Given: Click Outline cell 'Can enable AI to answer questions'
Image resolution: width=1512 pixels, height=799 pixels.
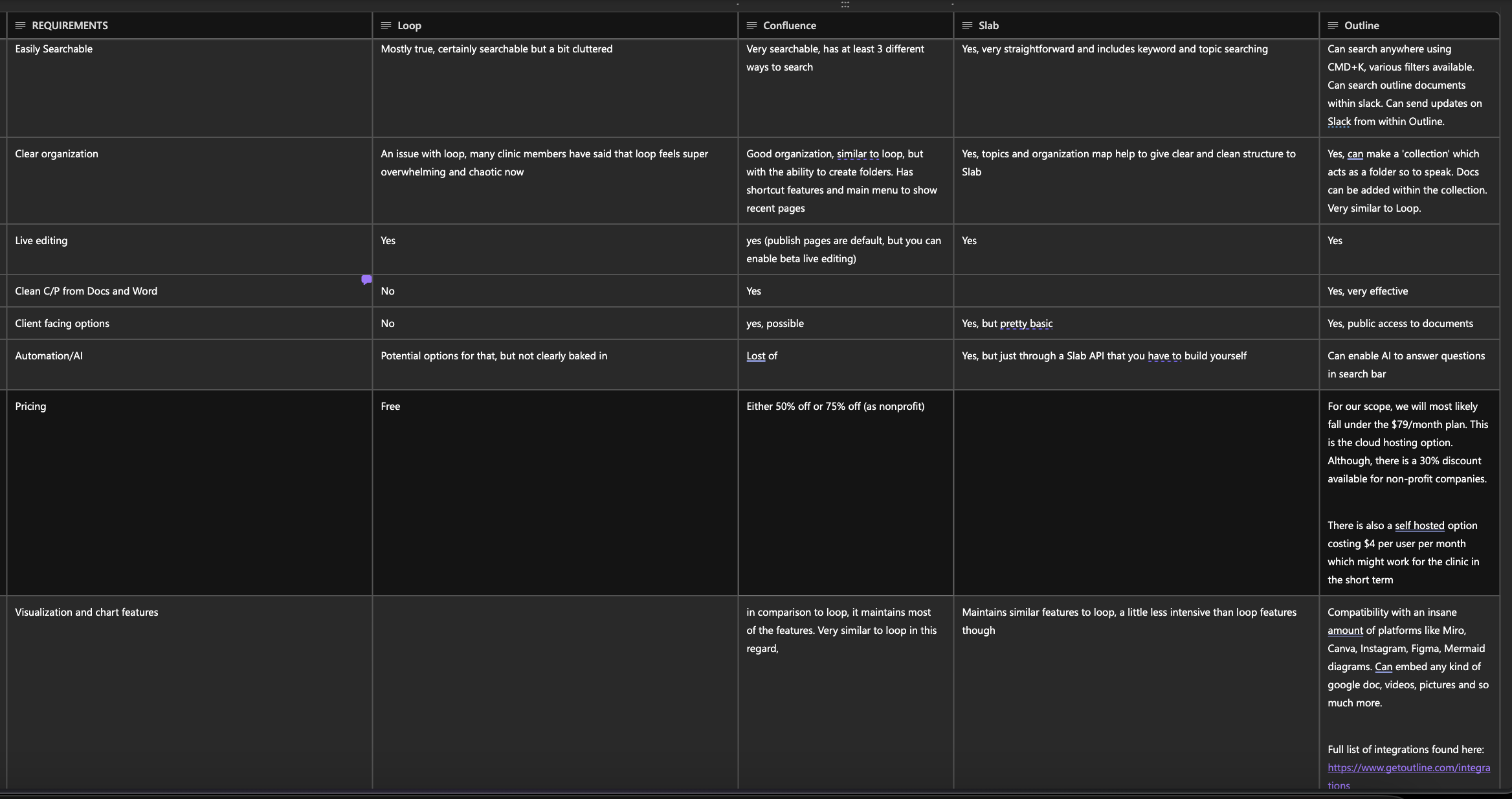Looking at the screenshot, I should (x=1410, y=365).
